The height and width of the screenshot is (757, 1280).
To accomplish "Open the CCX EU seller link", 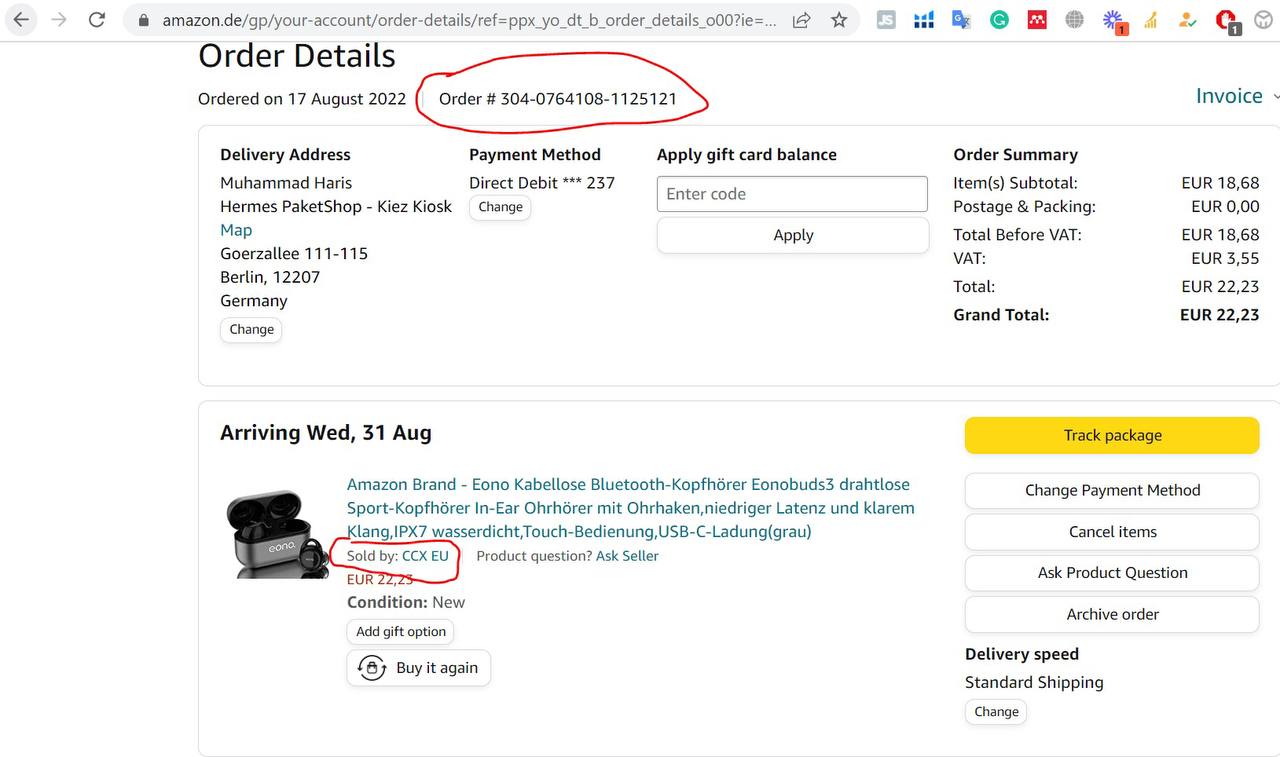I will coord(425,556).
